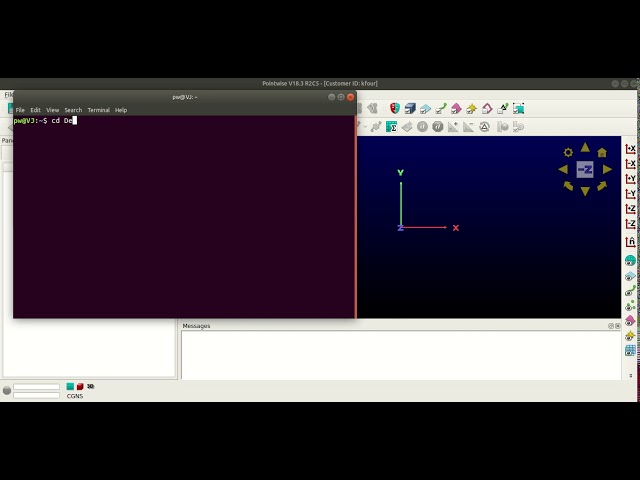Image resolution: width=640 pixels, height=480 pixels.
Task: Open the terminal Edit menu
Action: 36,110
